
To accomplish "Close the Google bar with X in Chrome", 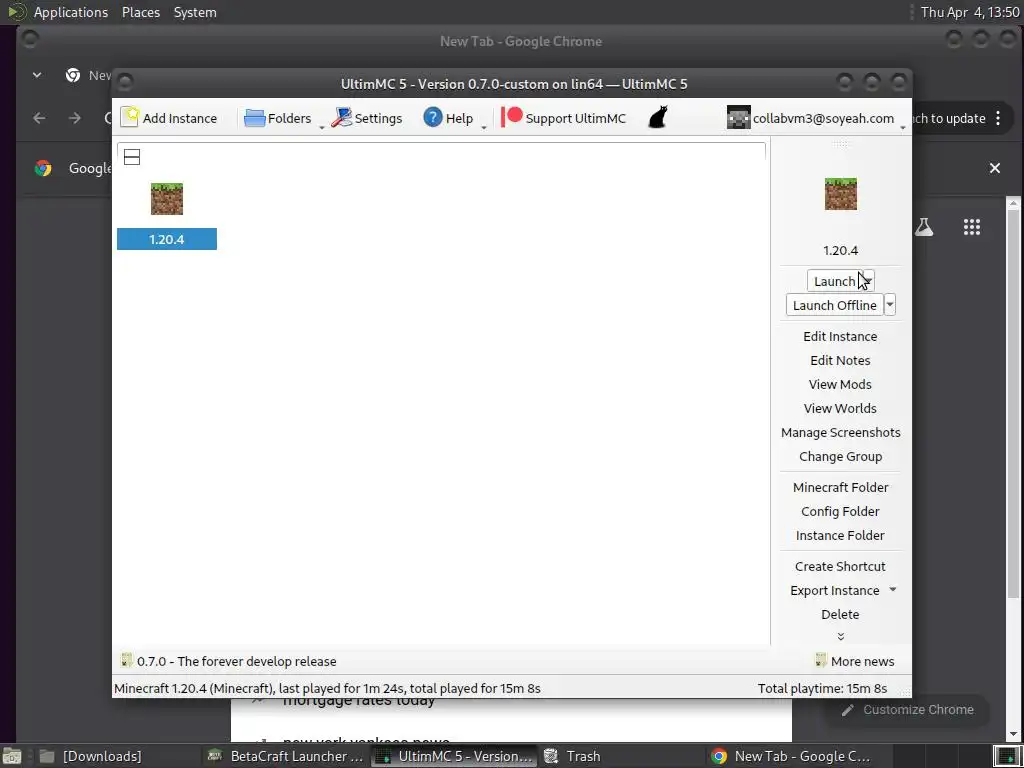I will (995, 168).
